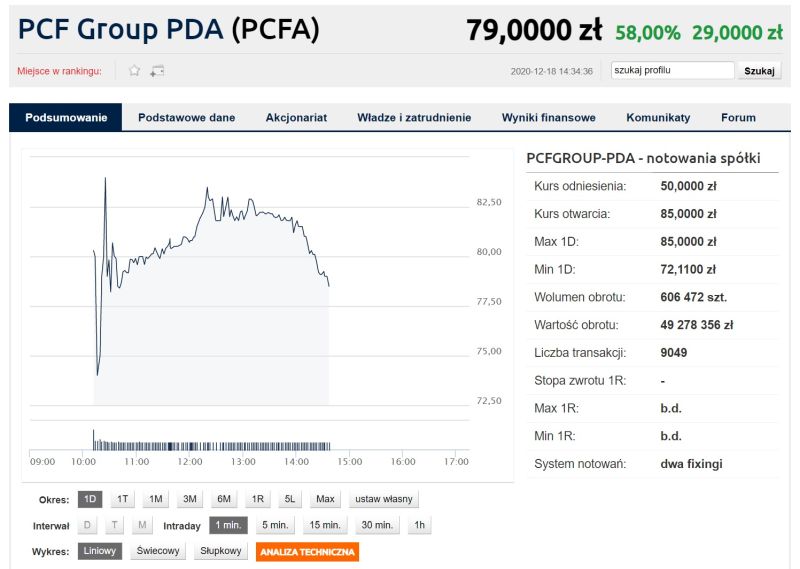The image size is (800, 569).
Task: Open the 'ustaw własny' custom period selector
Action: click(385, 499)
